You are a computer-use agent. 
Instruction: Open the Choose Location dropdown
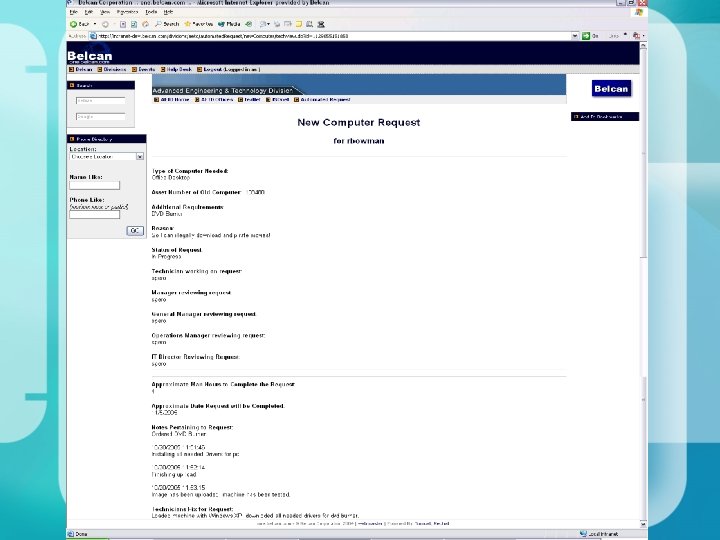pyautogui.click(x=107, y=157)
